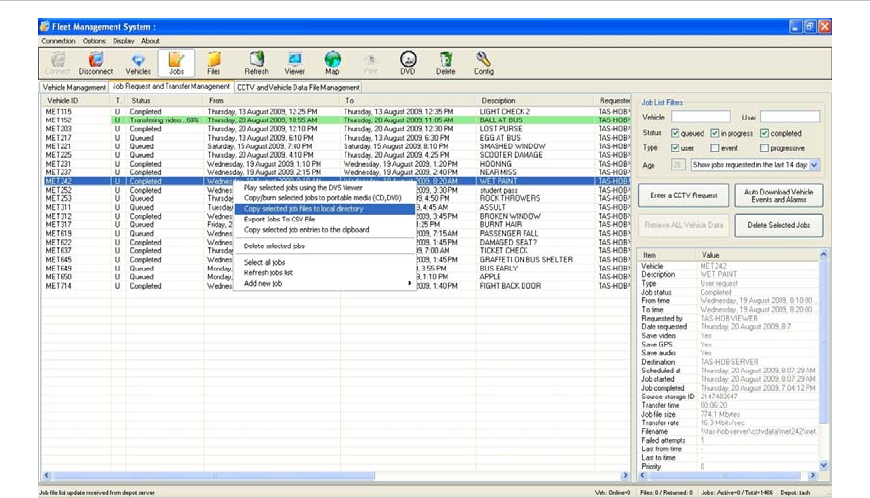Open the Connection menu
This screenshot has height=498, width=870.
(x=58, y=41)
